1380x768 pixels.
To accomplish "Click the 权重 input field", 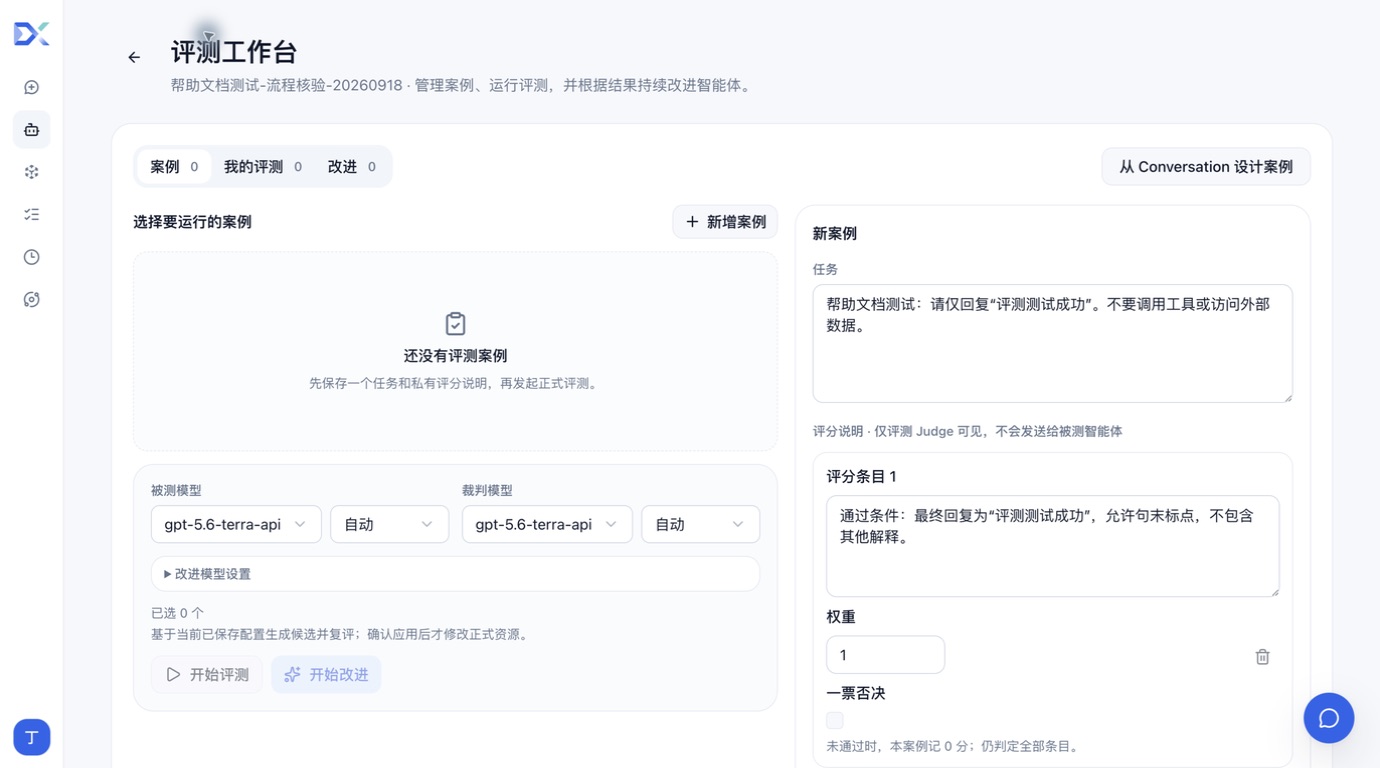I will pos(885,655).
